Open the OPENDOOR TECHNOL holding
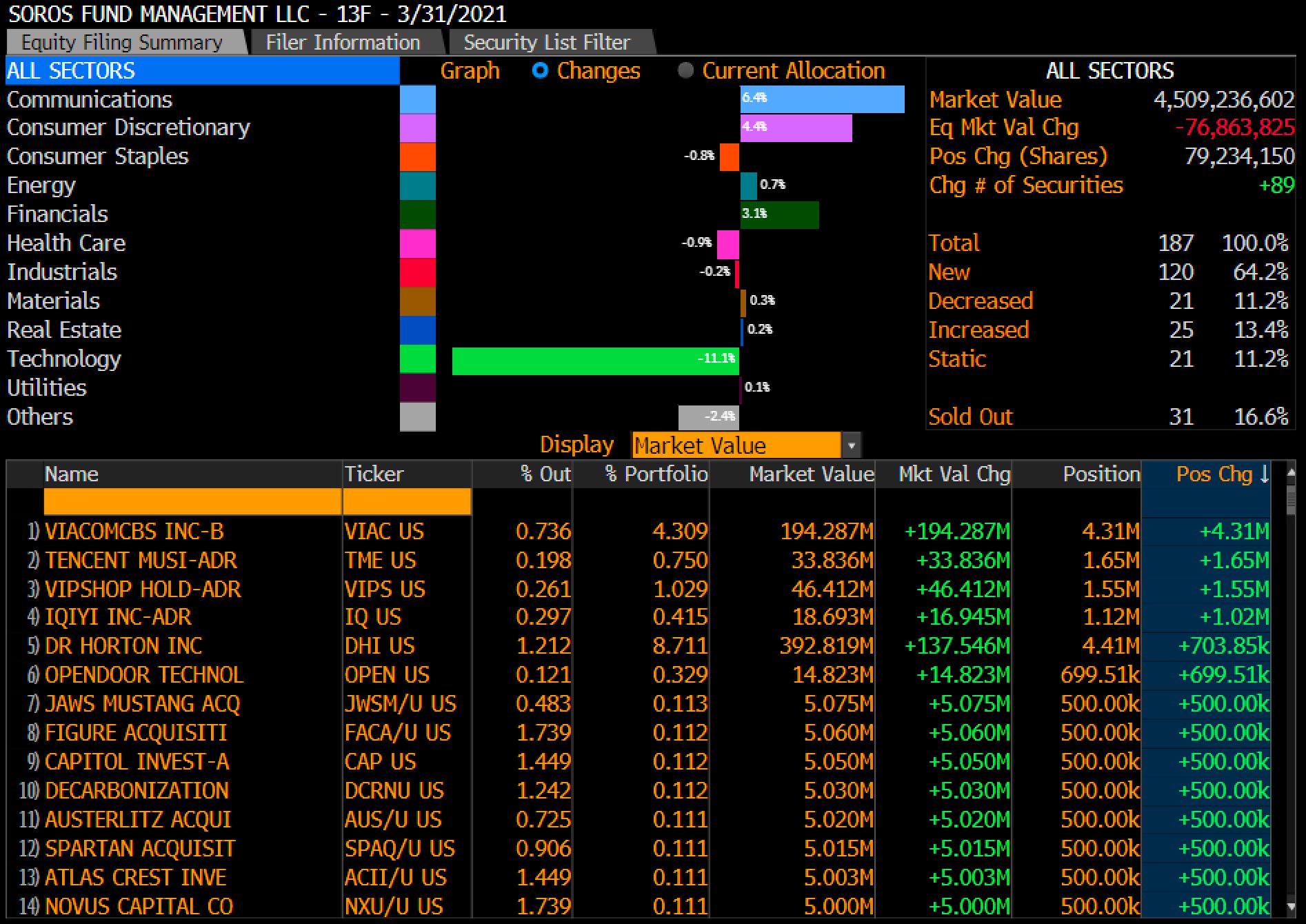This screenshot has width=1306, height=924. pyautogui.click(x=144, y=675)
